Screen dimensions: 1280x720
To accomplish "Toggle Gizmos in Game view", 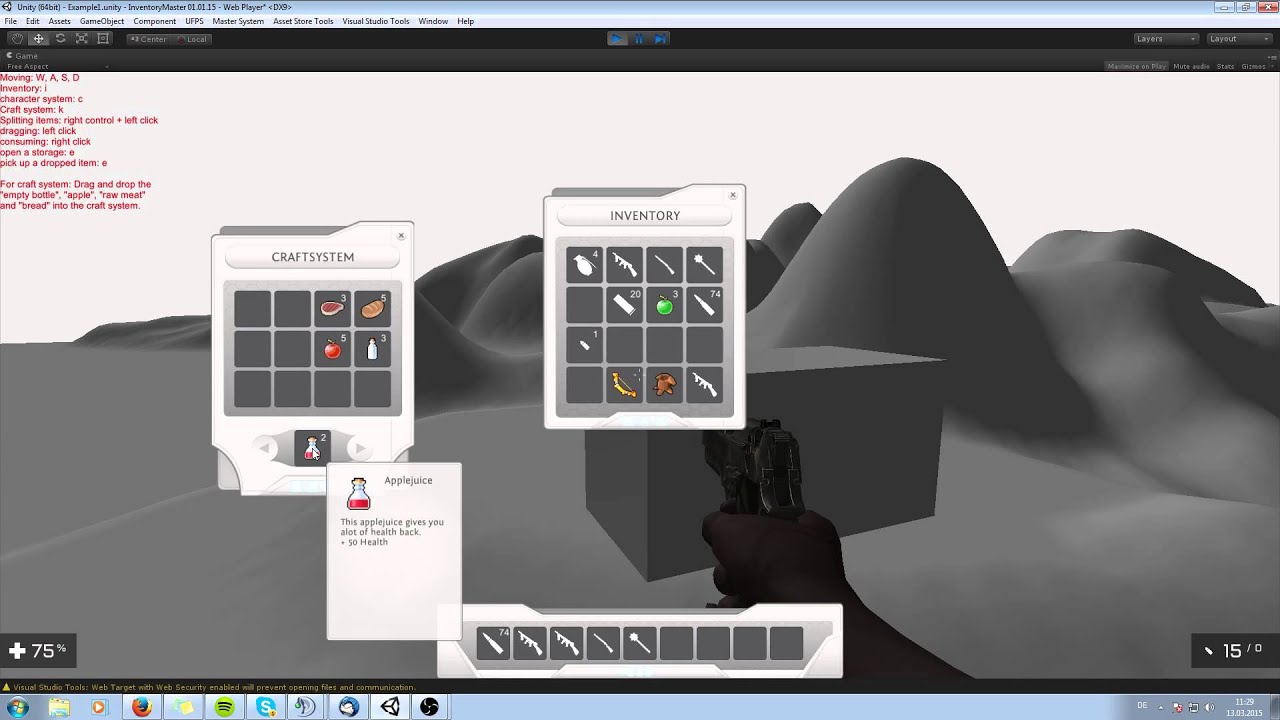I will (x=1253, y=66).
